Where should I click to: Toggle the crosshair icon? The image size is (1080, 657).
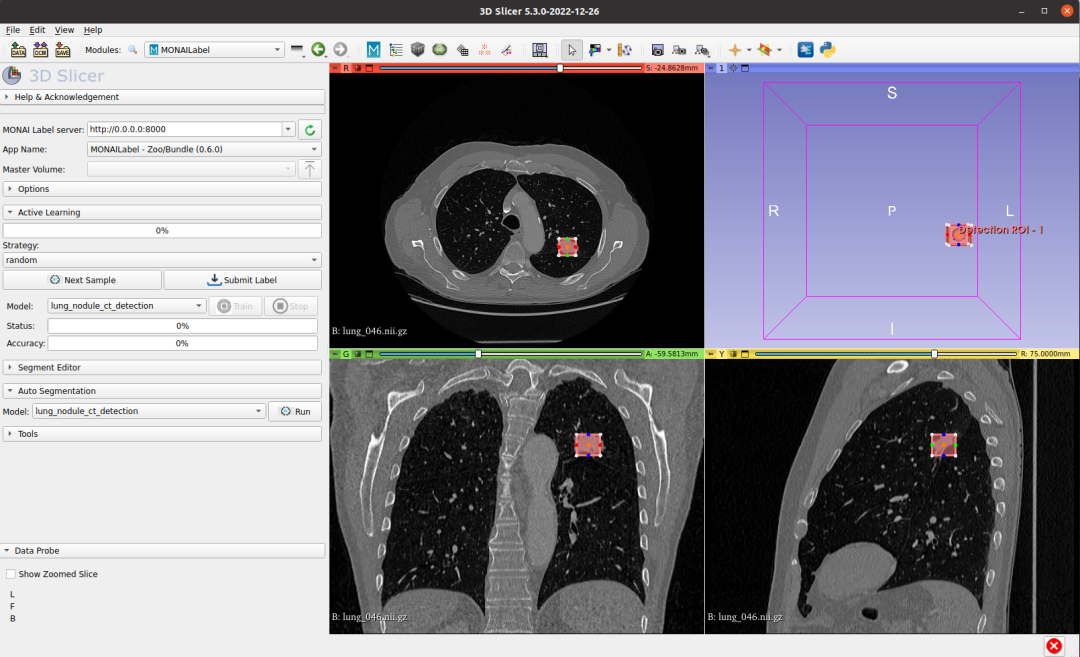click(x=734, y=50)
